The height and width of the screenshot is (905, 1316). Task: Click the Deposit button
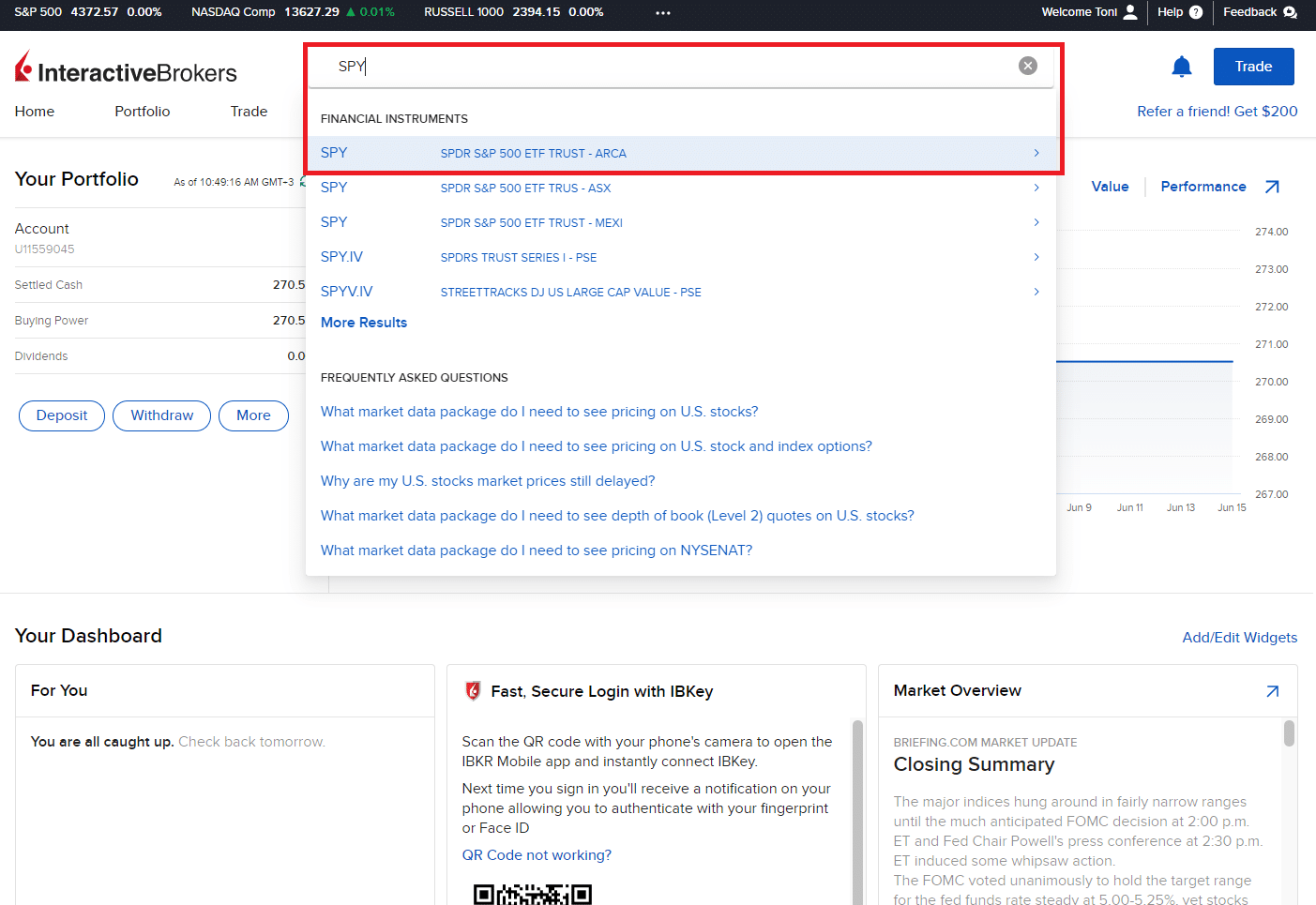point(62,415)
